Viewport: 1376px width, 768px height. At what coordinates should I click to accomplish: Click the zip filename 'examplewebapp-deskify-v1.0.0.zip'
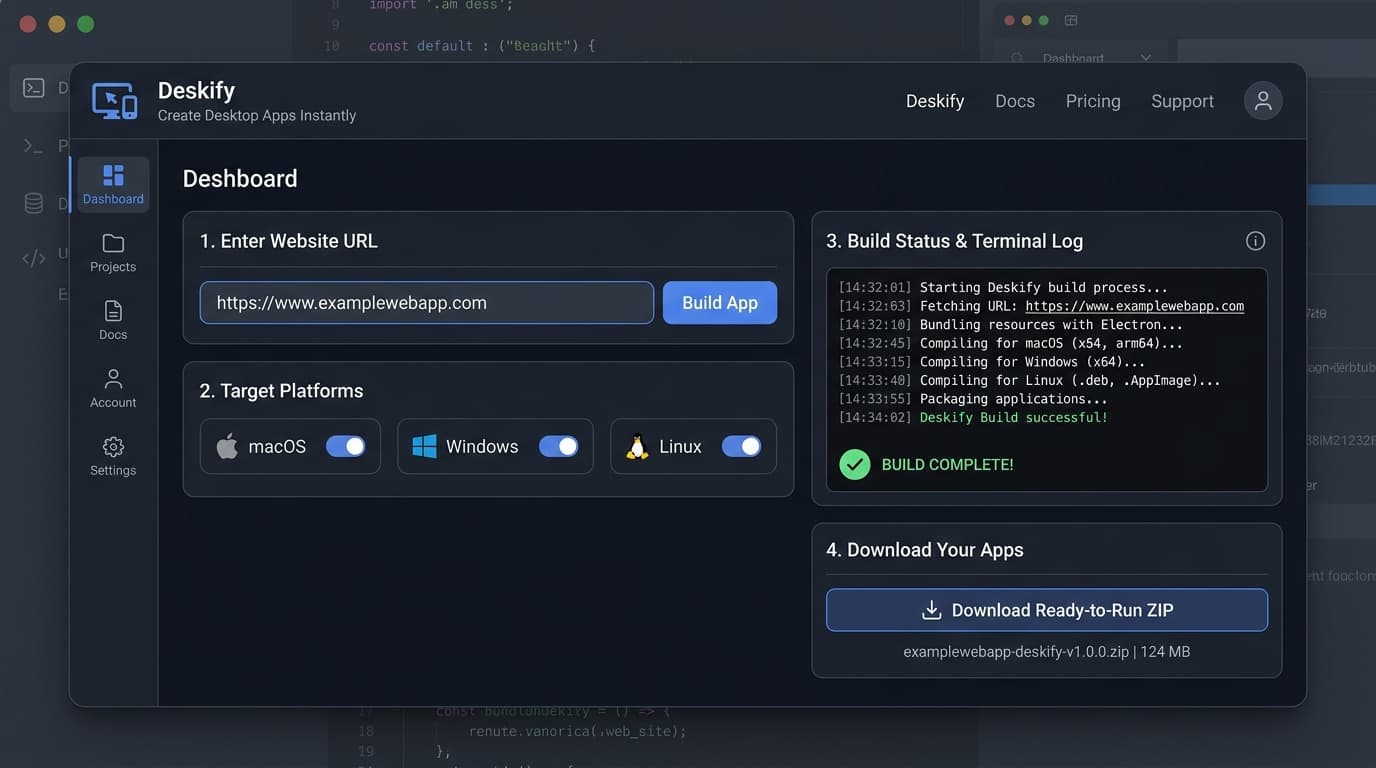1016,651
